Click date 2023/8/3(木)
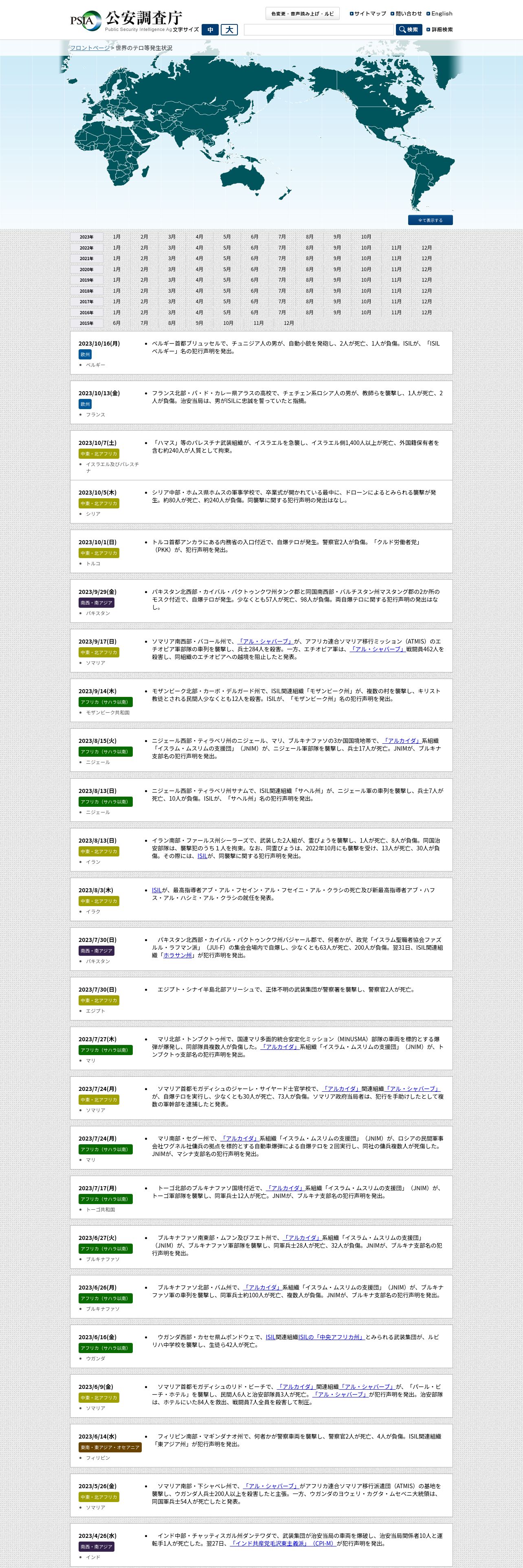Viewport: 523px width, 1568px height. (x=96, y=890)
